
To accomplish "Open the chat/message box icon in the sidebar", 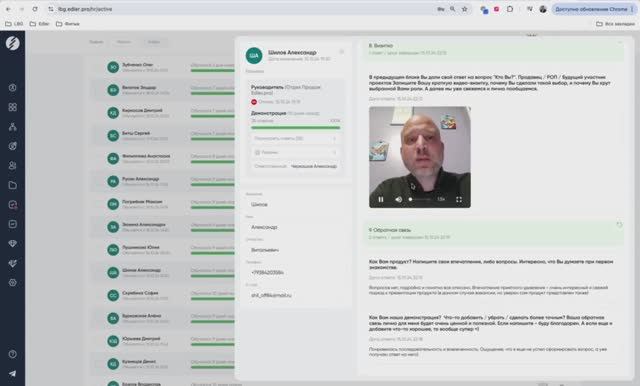I will [x=13, y=224].
